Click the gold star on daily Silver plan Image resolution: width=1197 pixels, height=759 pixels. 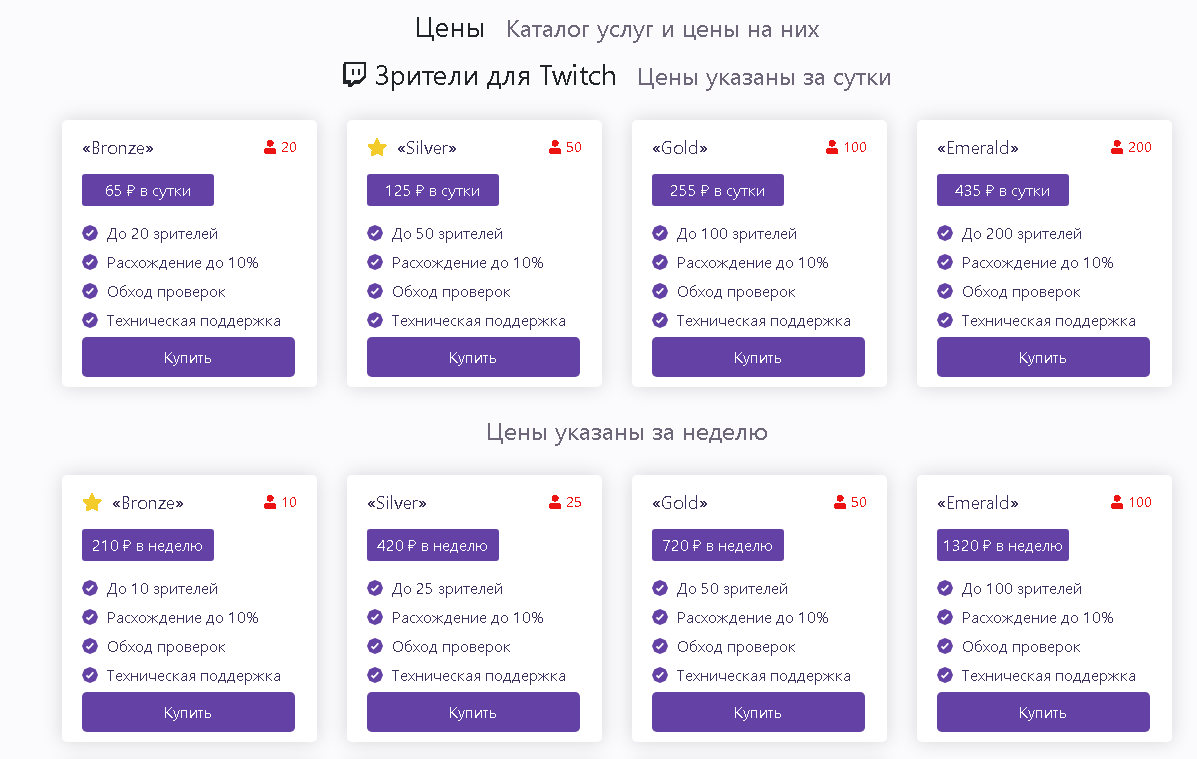(377, 147)
